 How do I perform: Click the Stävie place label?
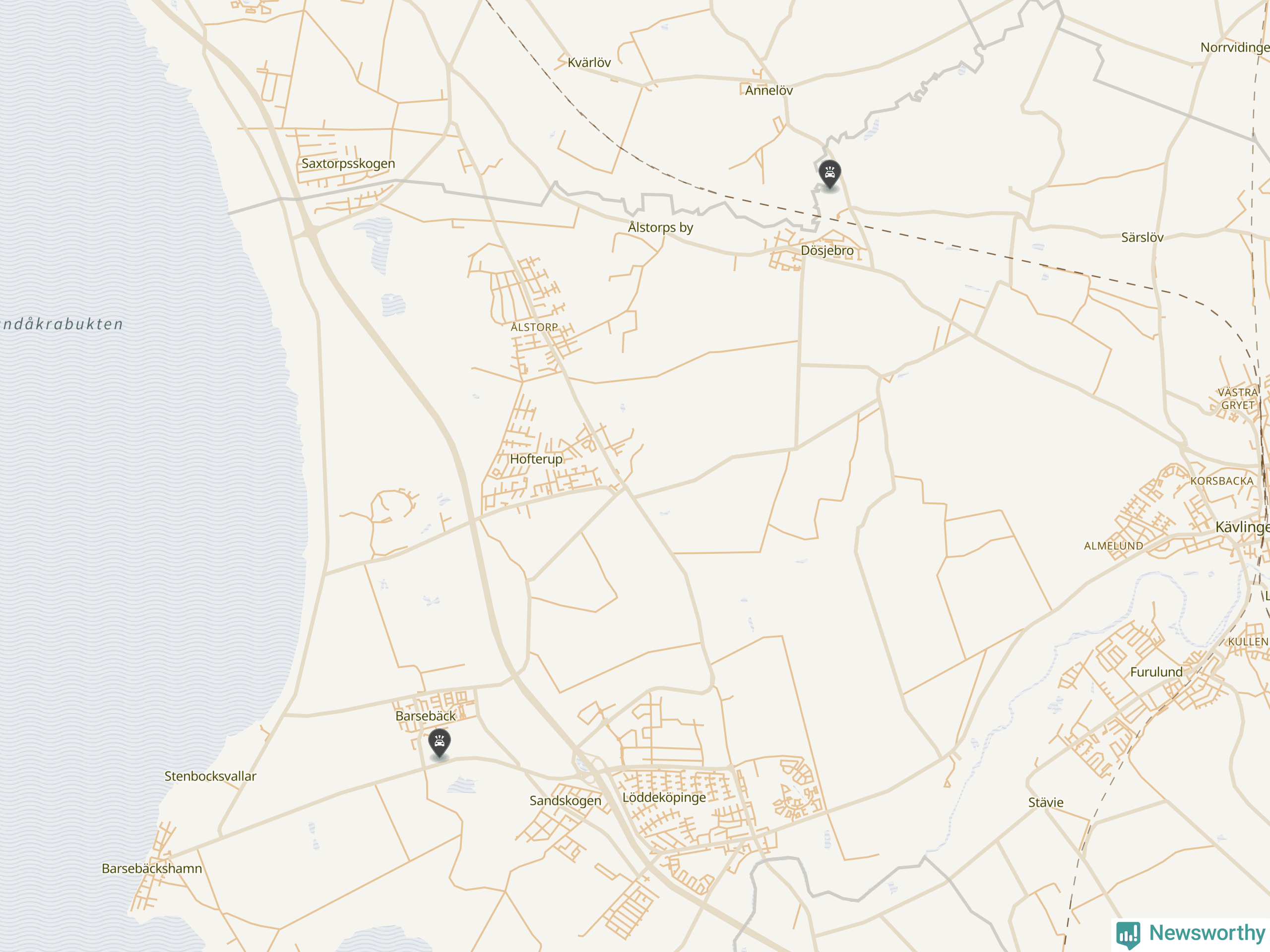pyautogui.click(x=1045, y=802)
